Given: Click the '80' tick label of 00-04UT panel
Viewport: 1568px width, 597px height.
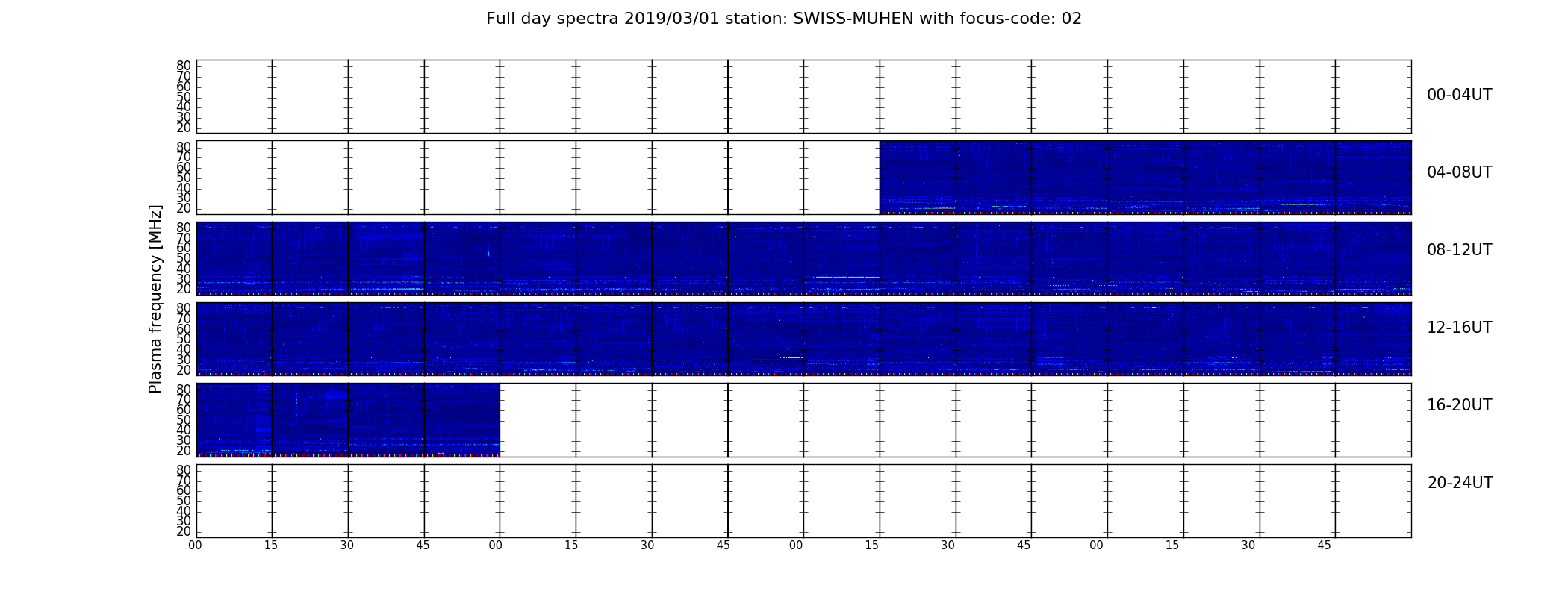Looking at the screenshot, I should pyautogui.click(x=184, y=66).
